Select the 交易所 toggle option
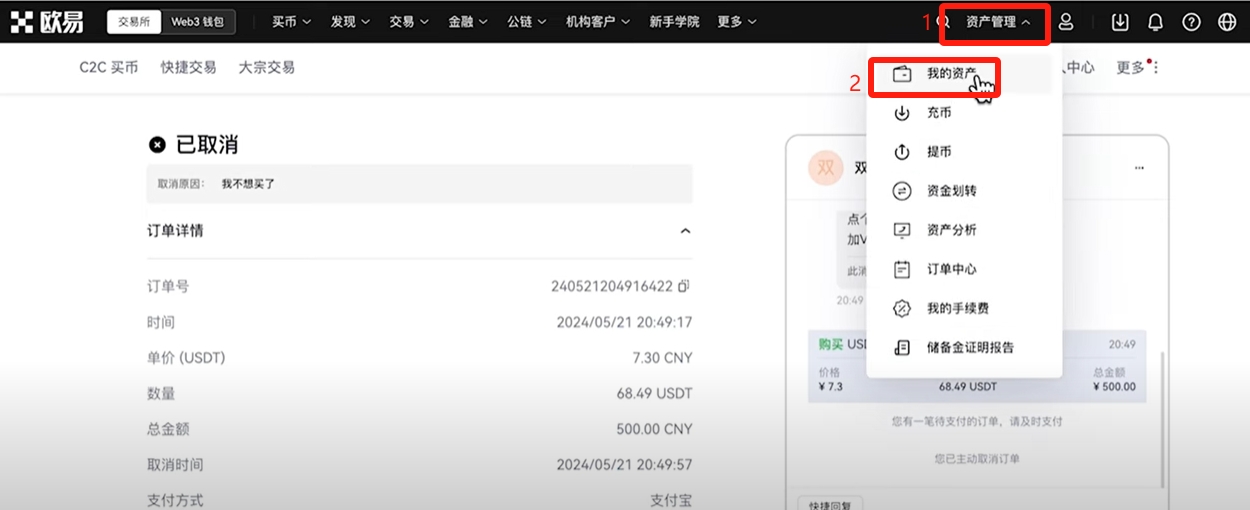Viewport: 1250px width, 510px height. coord(135,22)
